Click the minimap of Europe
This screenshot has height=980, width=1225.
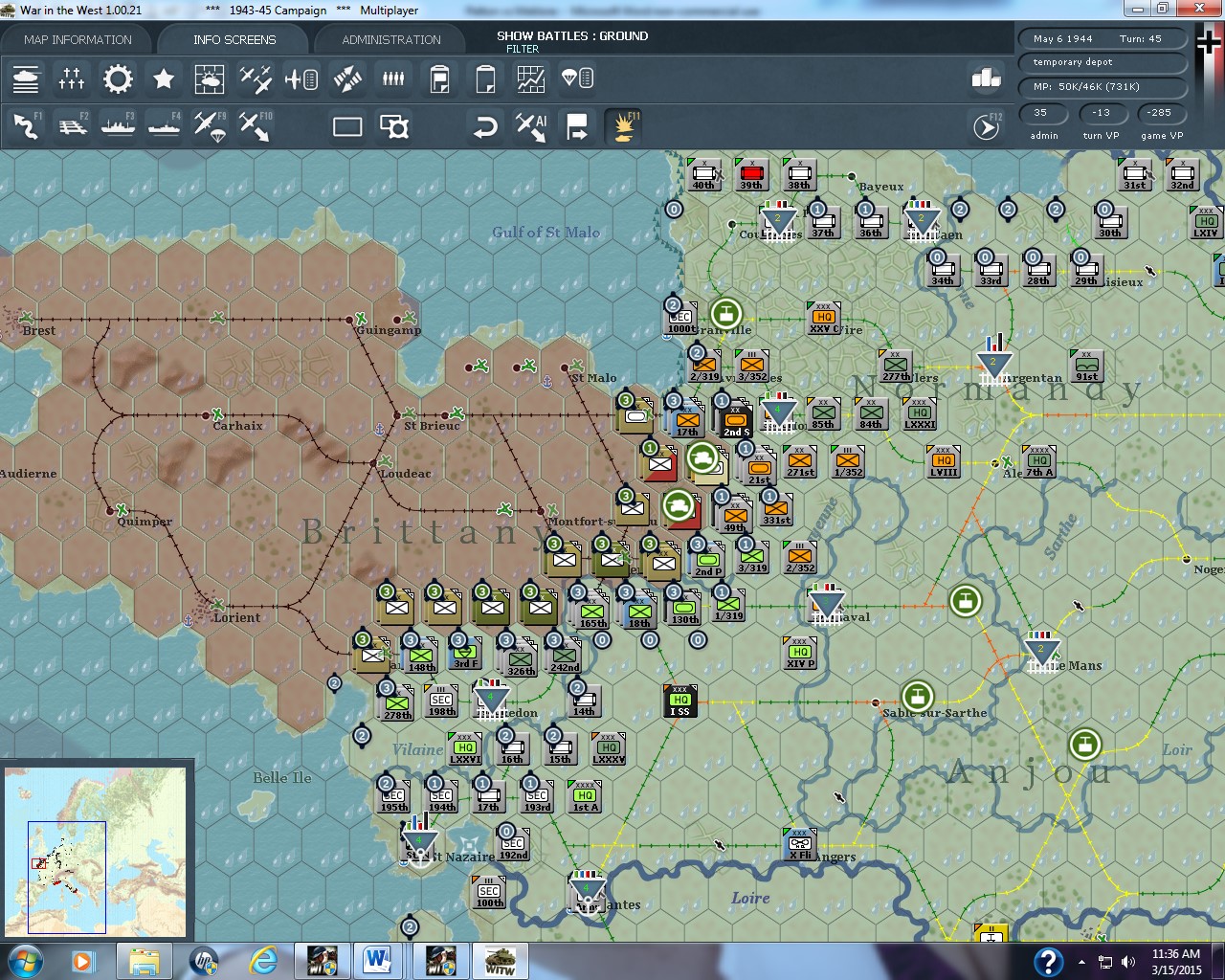pyautogui.click(x=96, y=852)
